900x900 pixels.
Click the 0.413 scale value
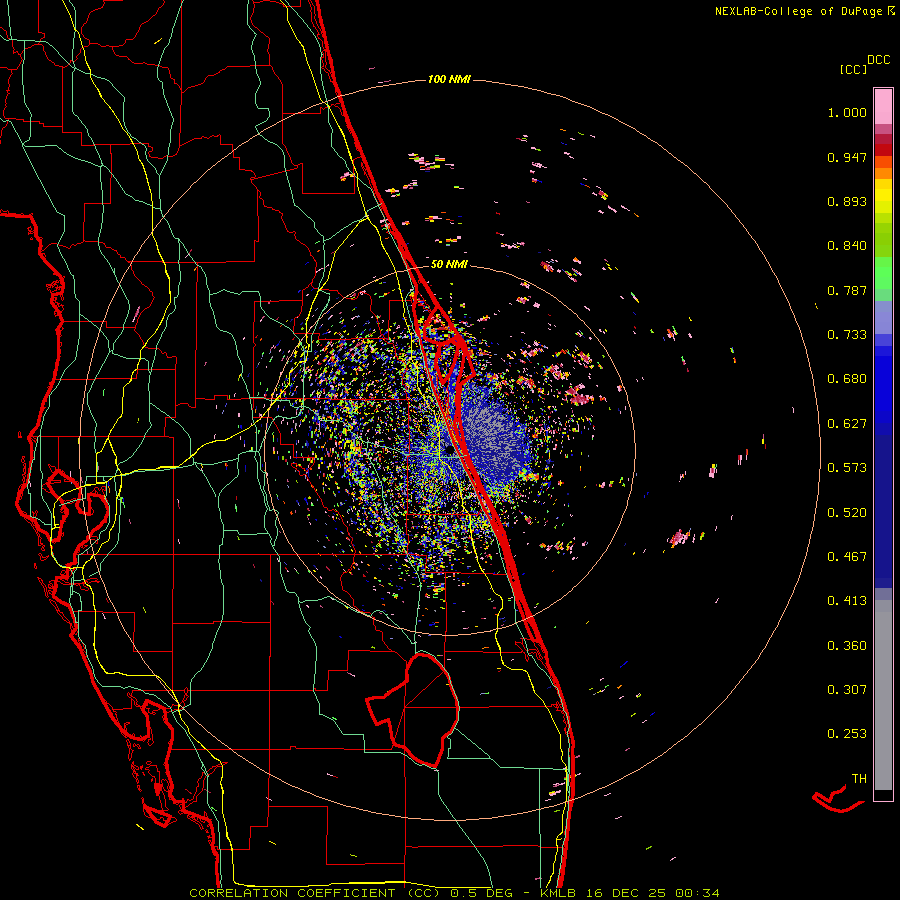[847, 601]
